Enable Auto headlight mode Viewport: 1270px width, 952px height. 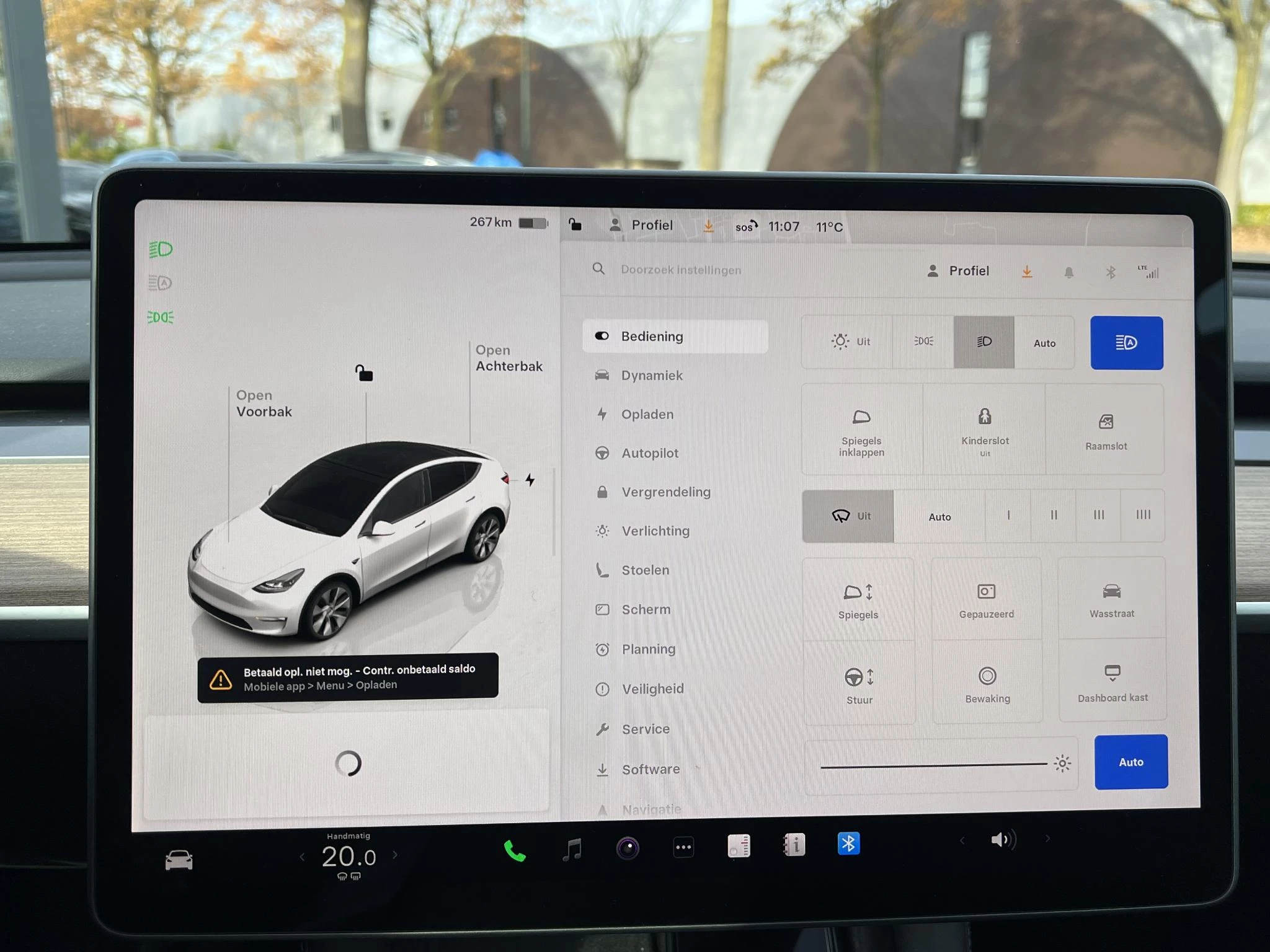click(x=1044, y=343)
